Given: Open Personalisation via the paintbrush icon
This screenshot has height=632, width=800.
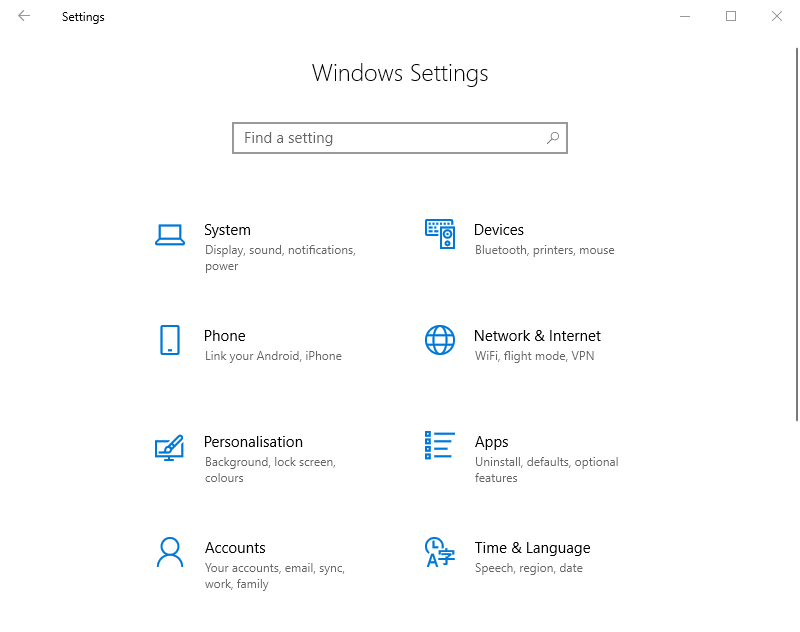Looking at the screenshot, I should [170, 446].
